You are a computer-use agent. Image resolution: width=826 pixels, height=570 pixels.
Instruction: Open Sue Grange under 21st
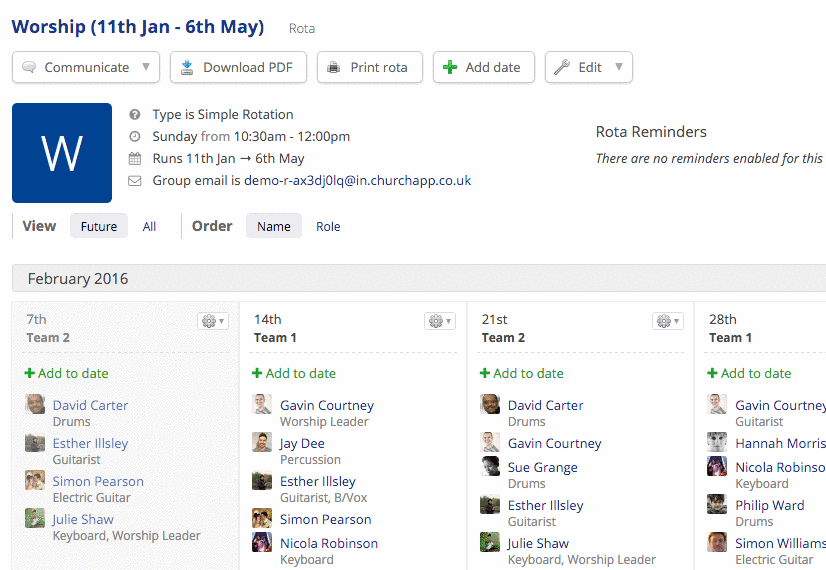click(x=543, y=467)
